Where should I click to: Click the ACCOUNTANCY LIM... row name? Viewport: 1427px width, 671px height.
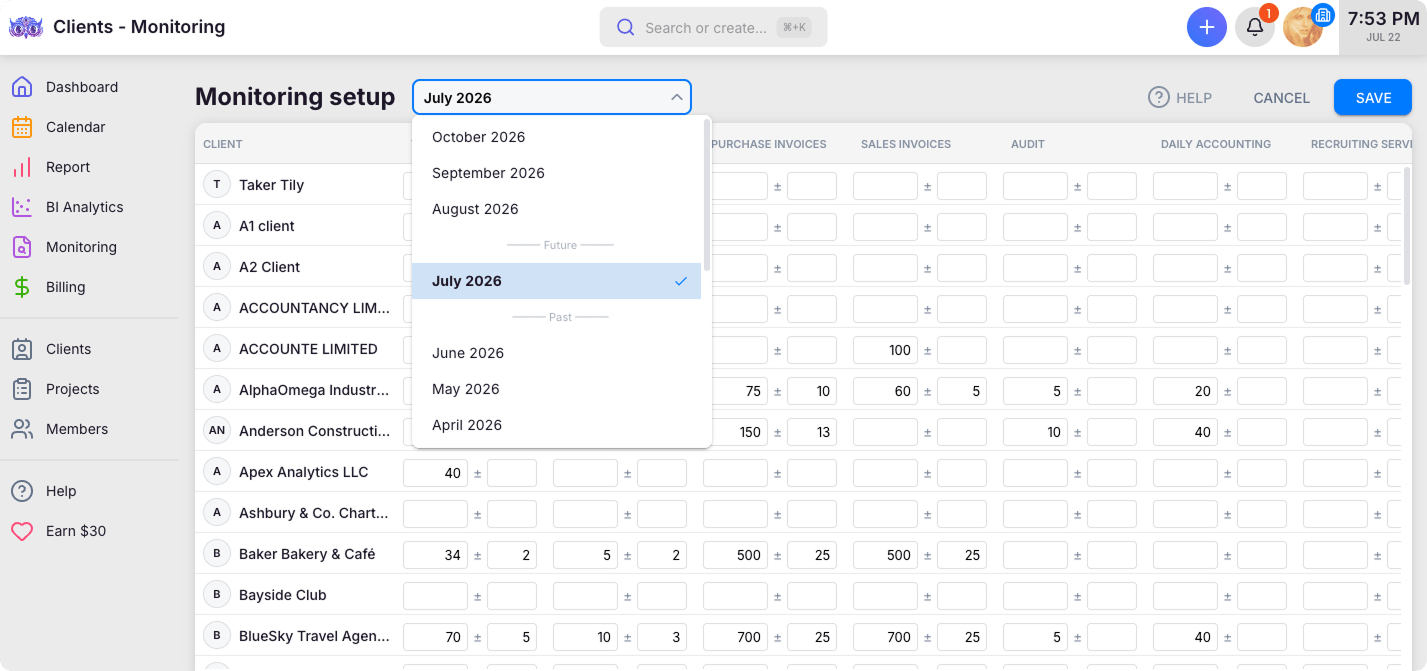tap(315, 308)
